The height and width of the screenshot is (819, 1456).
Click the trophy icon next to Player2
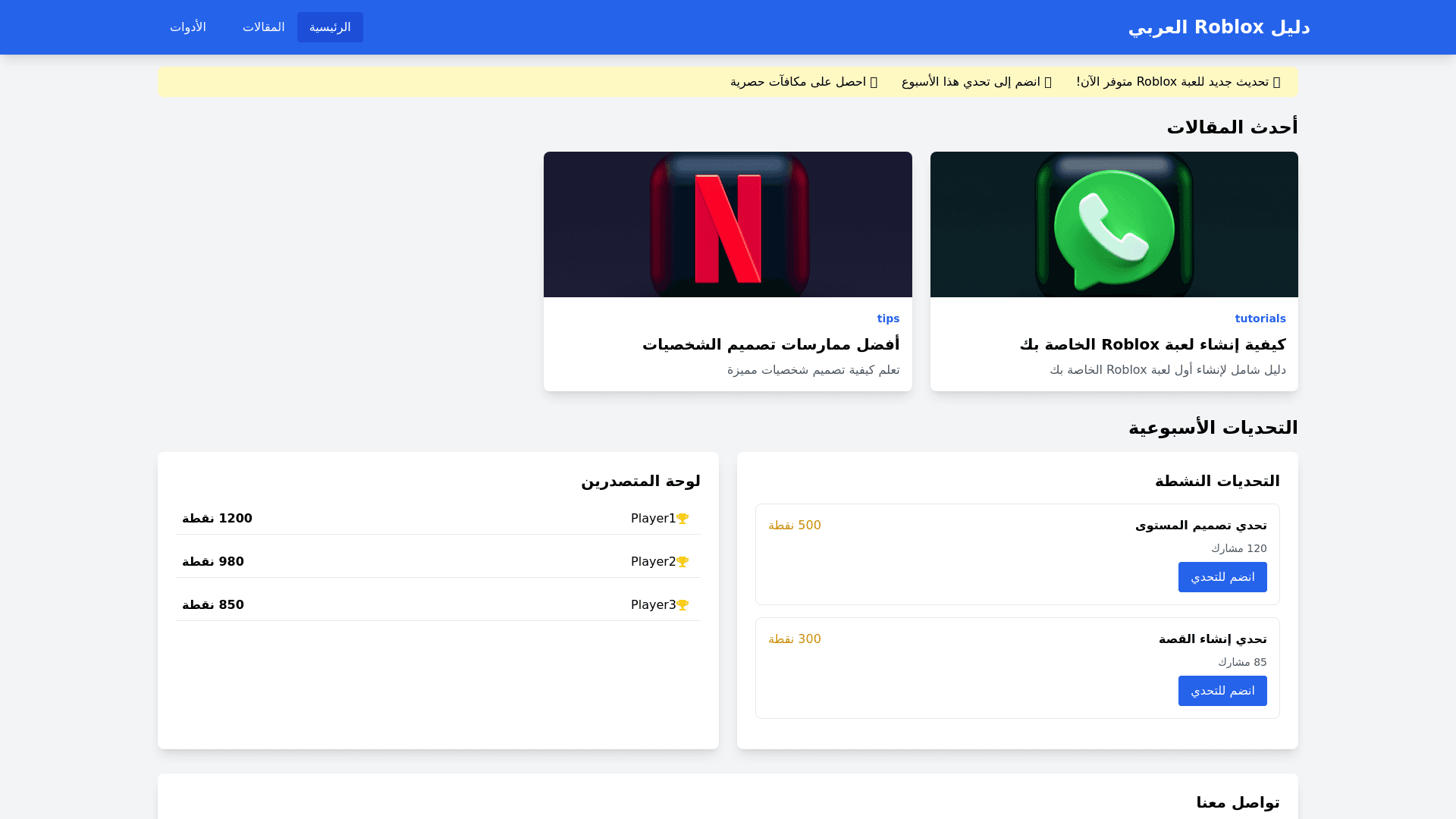(x=682, y=562)
